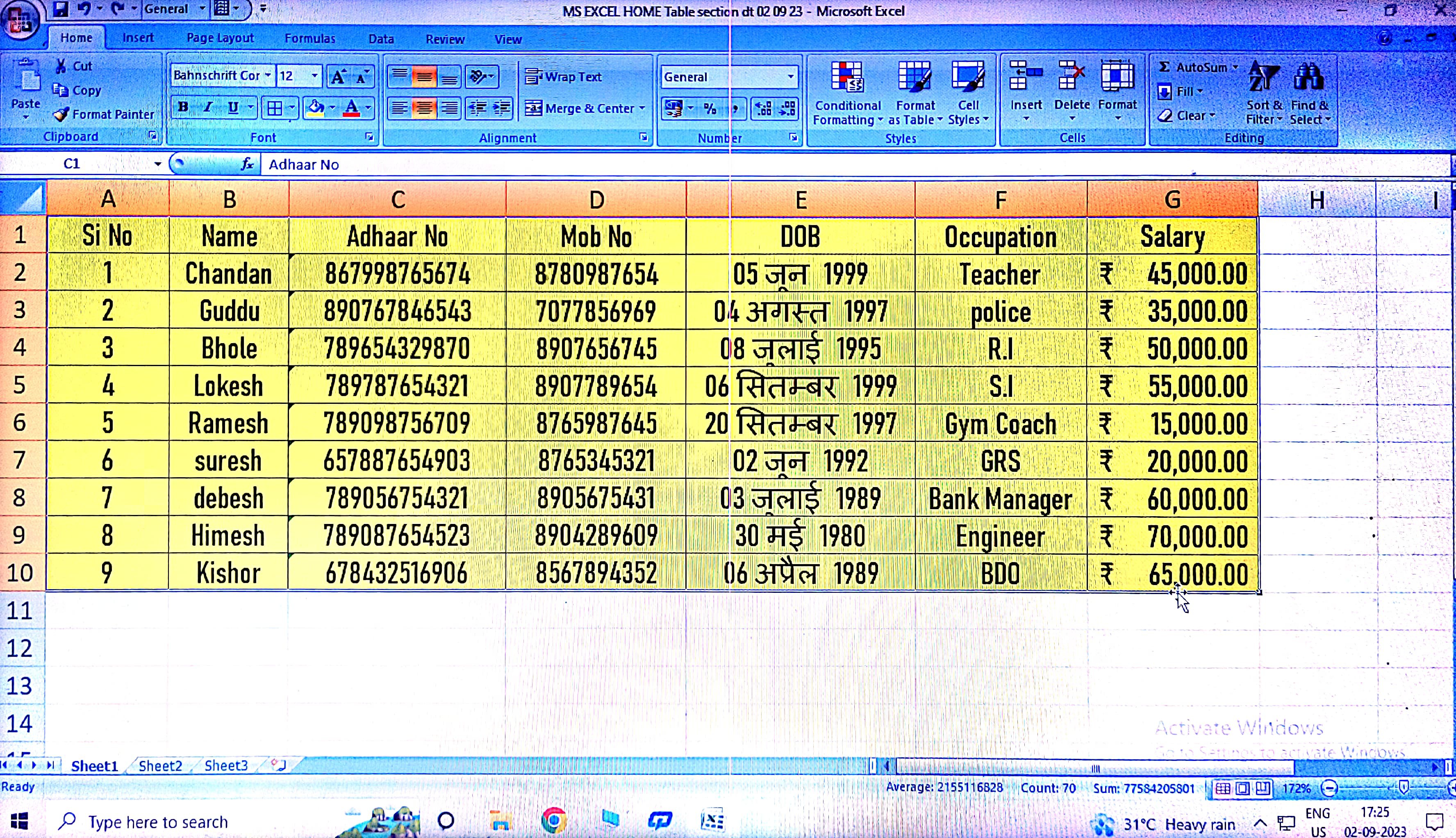Toggle Bold formatting
This screenshot has width=1456, height=838.
point(183,107)
